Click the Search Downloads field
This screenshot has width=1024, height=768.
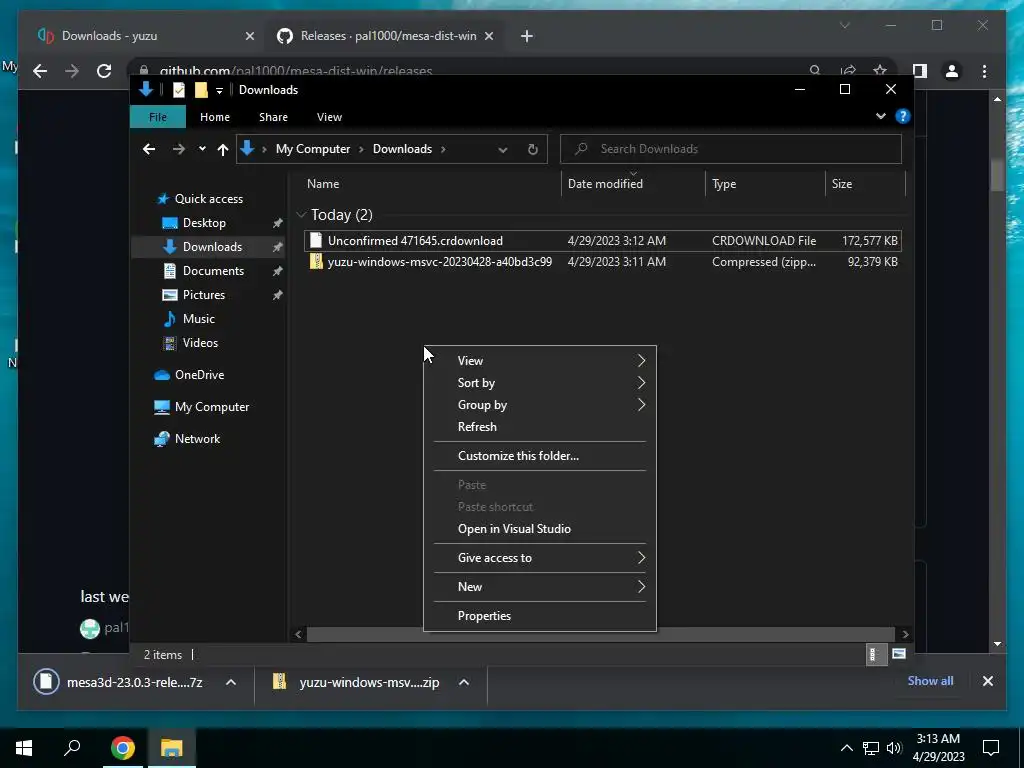pos(731,149)
